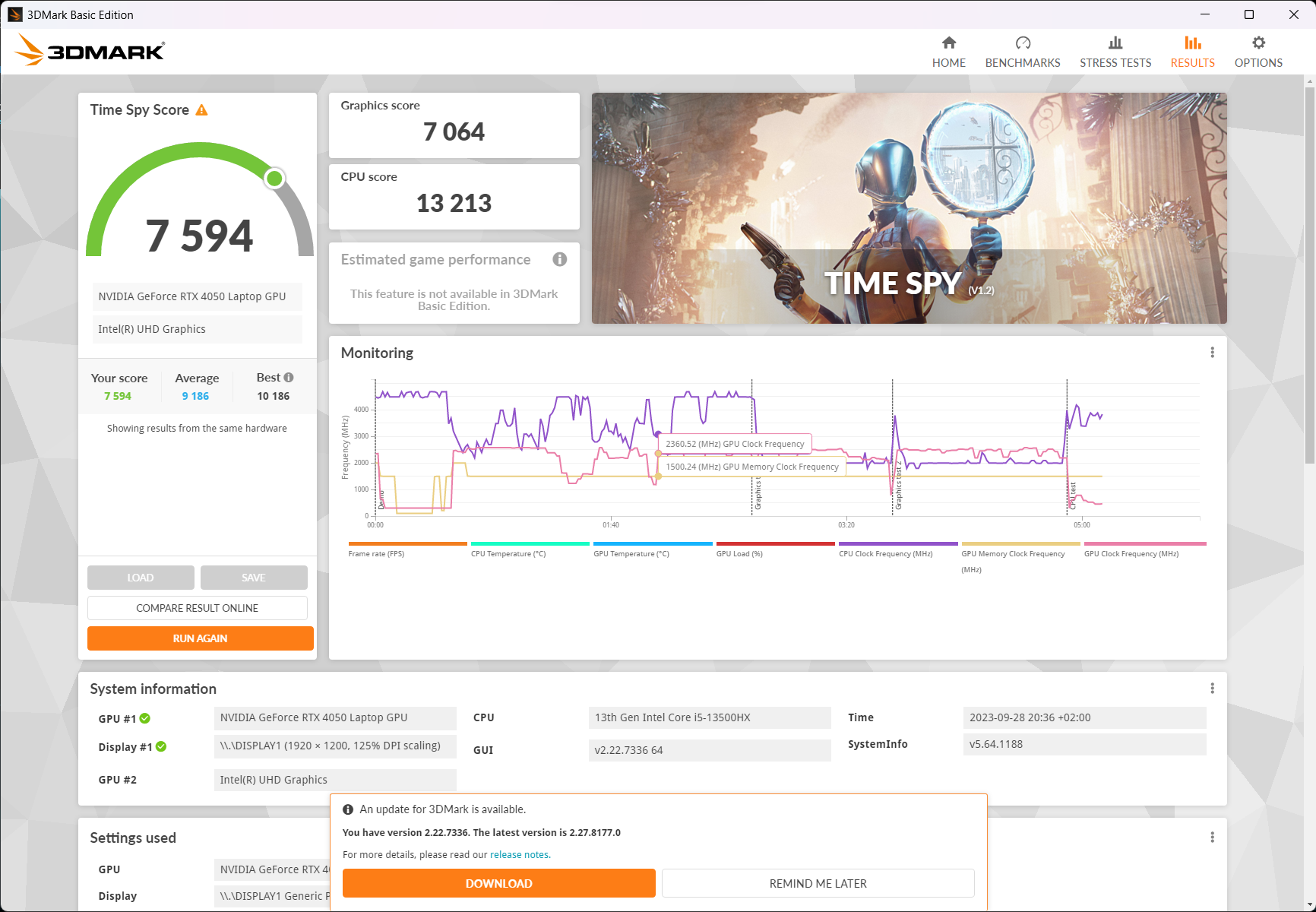This screenshot has height=912, width=1316.
Task: Click the Graphics score value 7 064
Action: pos(454,131)
